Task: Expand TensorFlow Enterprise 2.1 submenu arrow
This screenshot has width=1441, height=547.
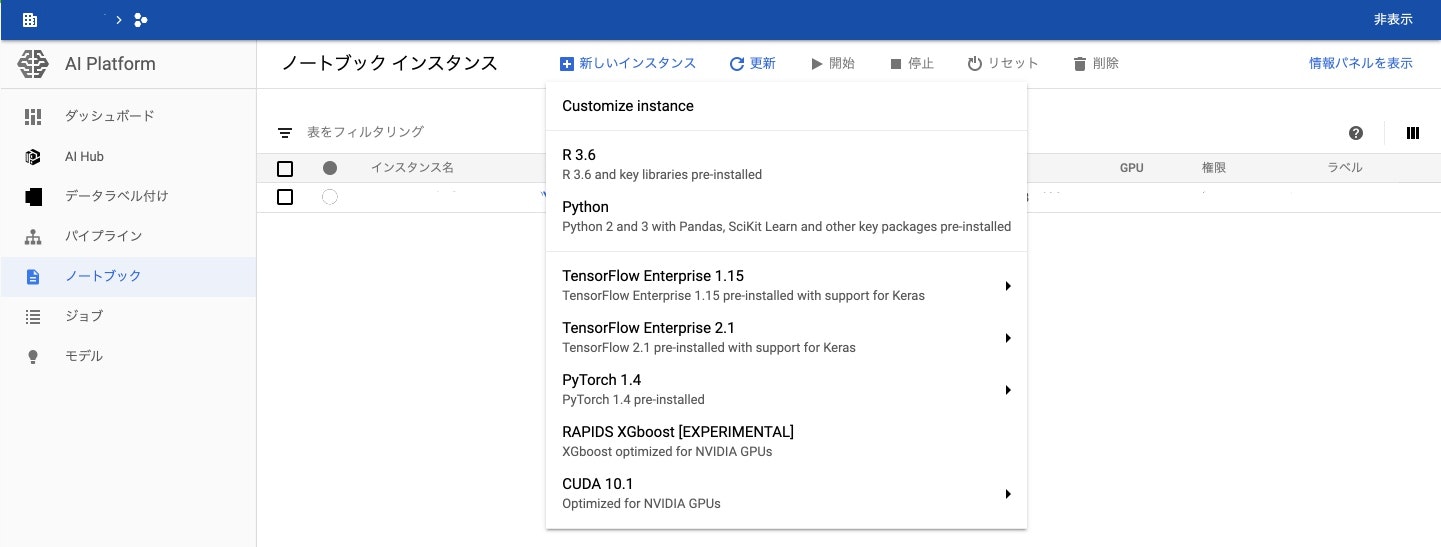Action: pos(1008,338)
